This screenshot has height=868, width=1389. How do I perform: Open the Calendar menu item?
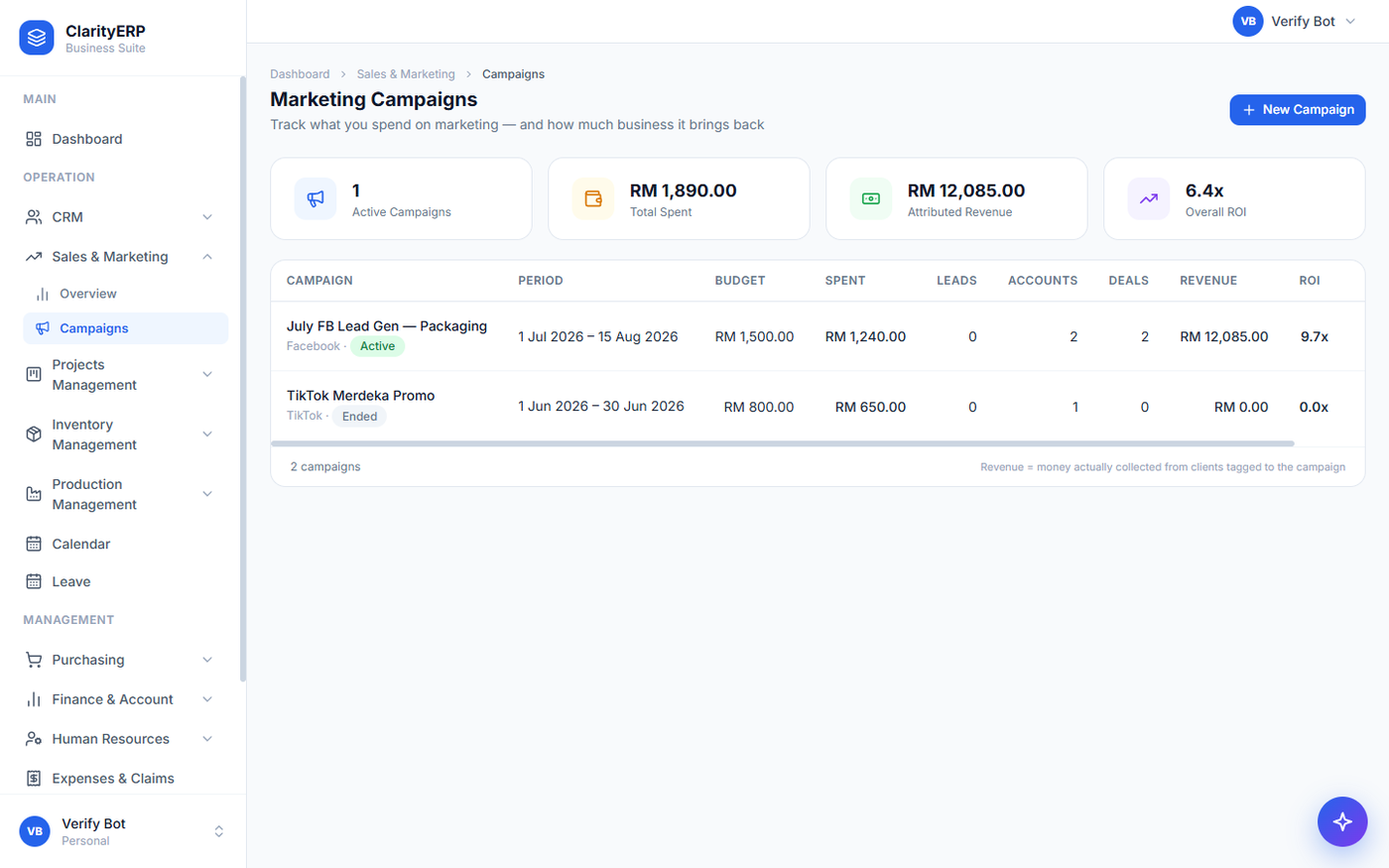[x=126, y=544]
